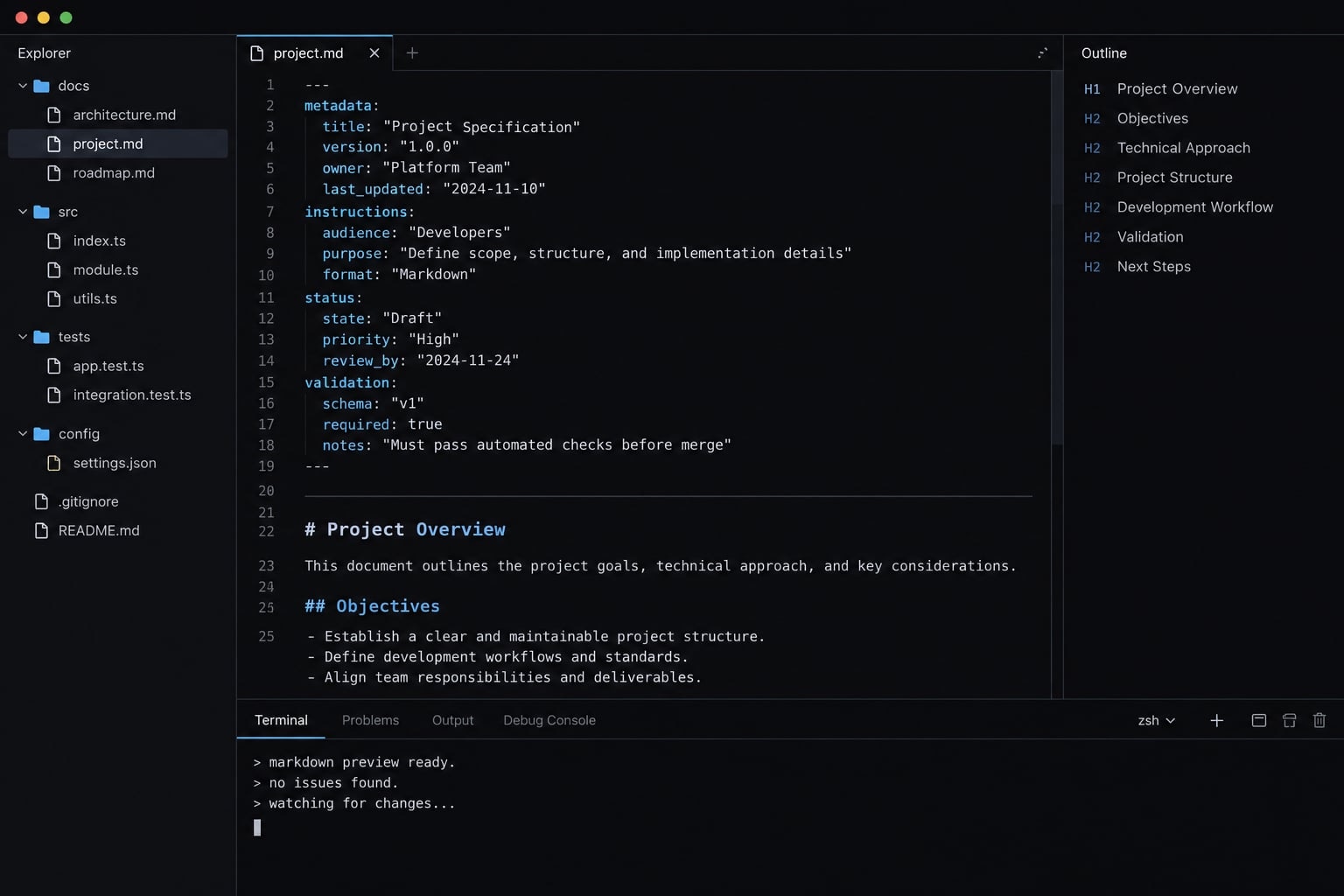Viewport: 1344px width, 896px height.
Task: Click the terminal panel window layout icon
Action: (1259, 720)
